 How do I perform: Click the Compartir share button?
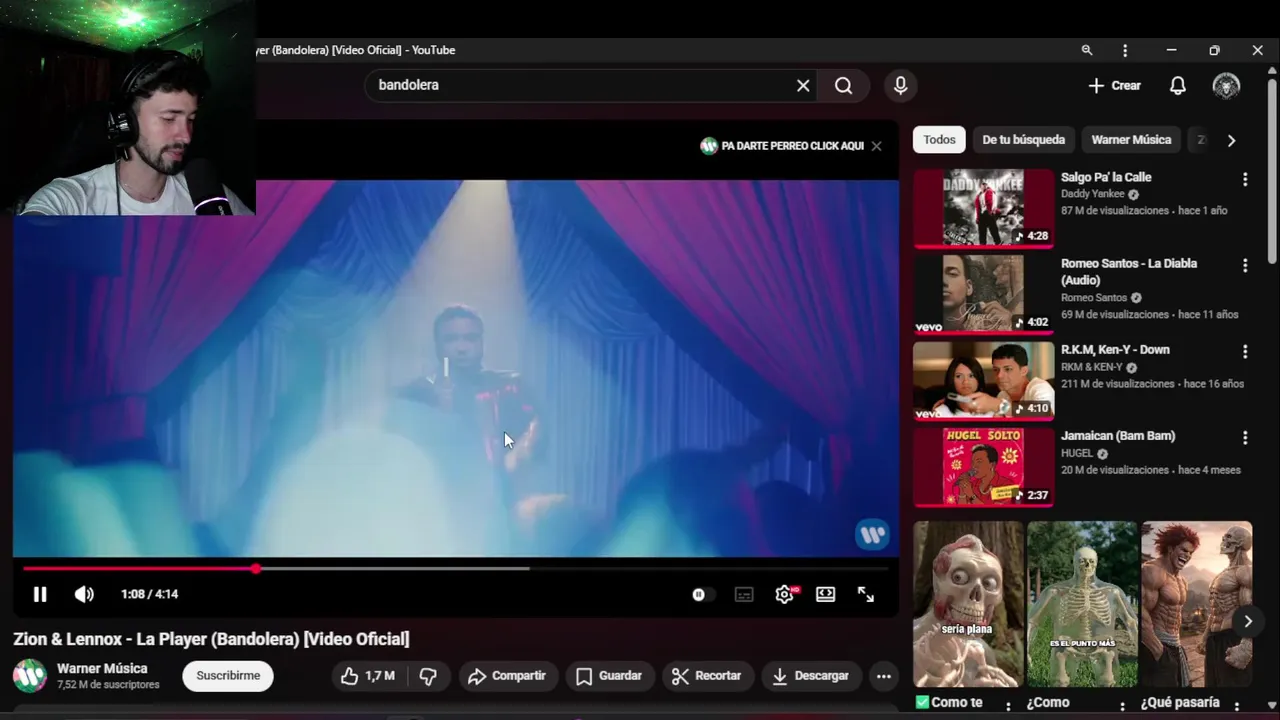point(508,676)
